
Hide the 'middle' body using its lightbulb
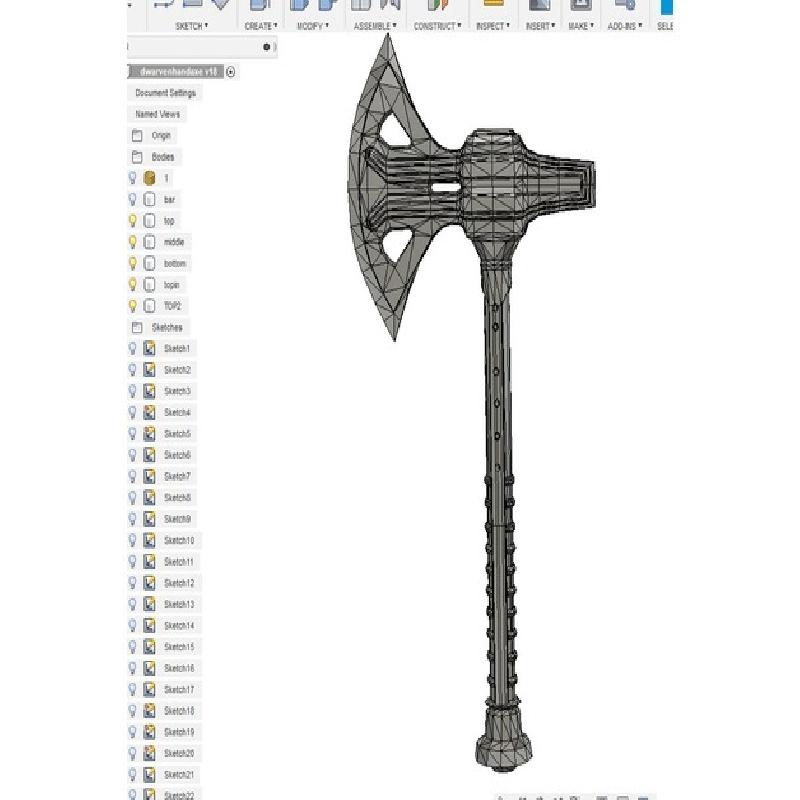(x=132, y=242)
